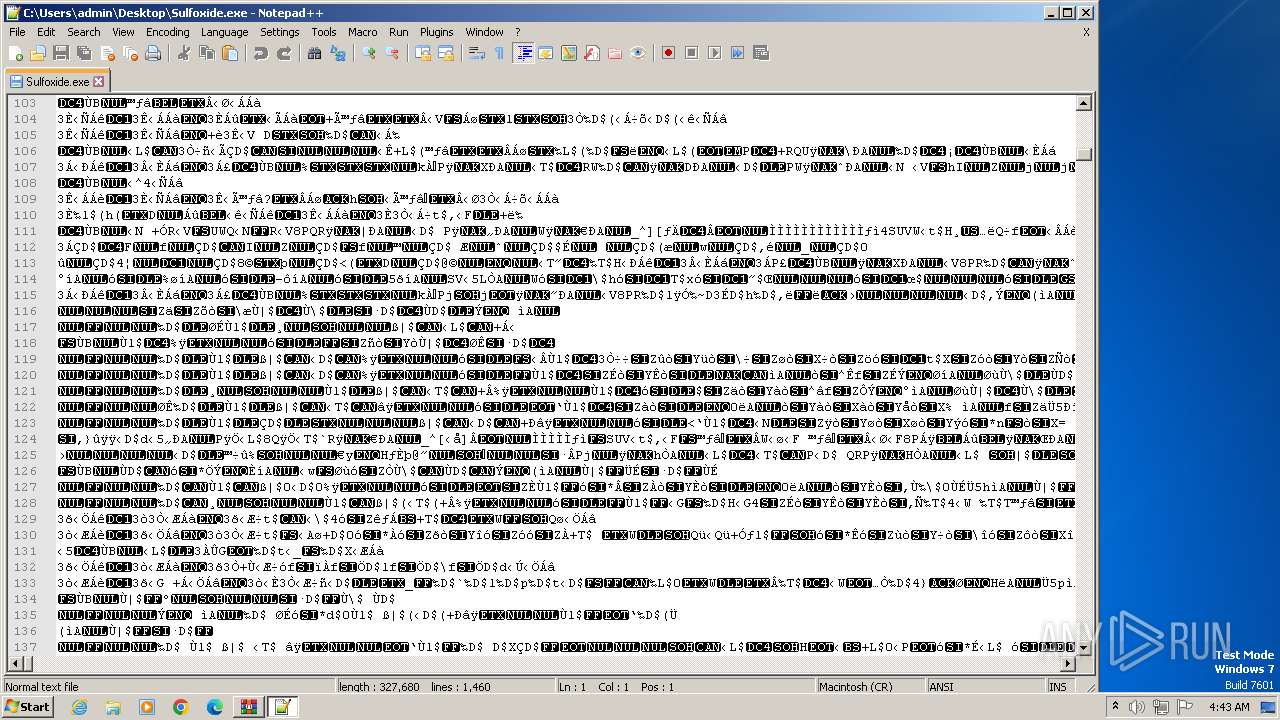Toggle the indent guide toolbar button
Screen dimensions: 1280x720
[x=523, y=53]
